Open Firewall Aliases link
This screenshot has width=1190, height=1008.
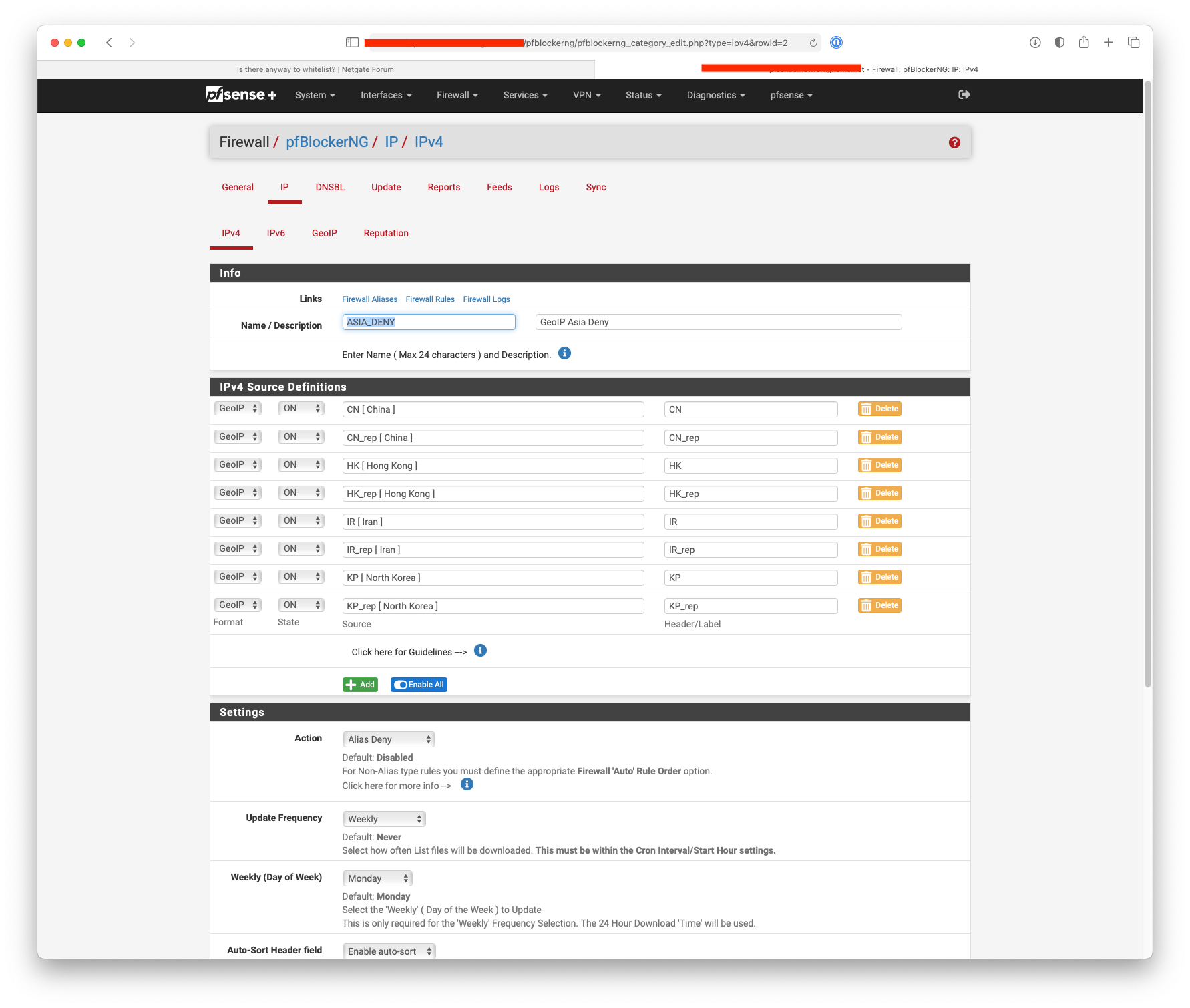pos(369,299)
